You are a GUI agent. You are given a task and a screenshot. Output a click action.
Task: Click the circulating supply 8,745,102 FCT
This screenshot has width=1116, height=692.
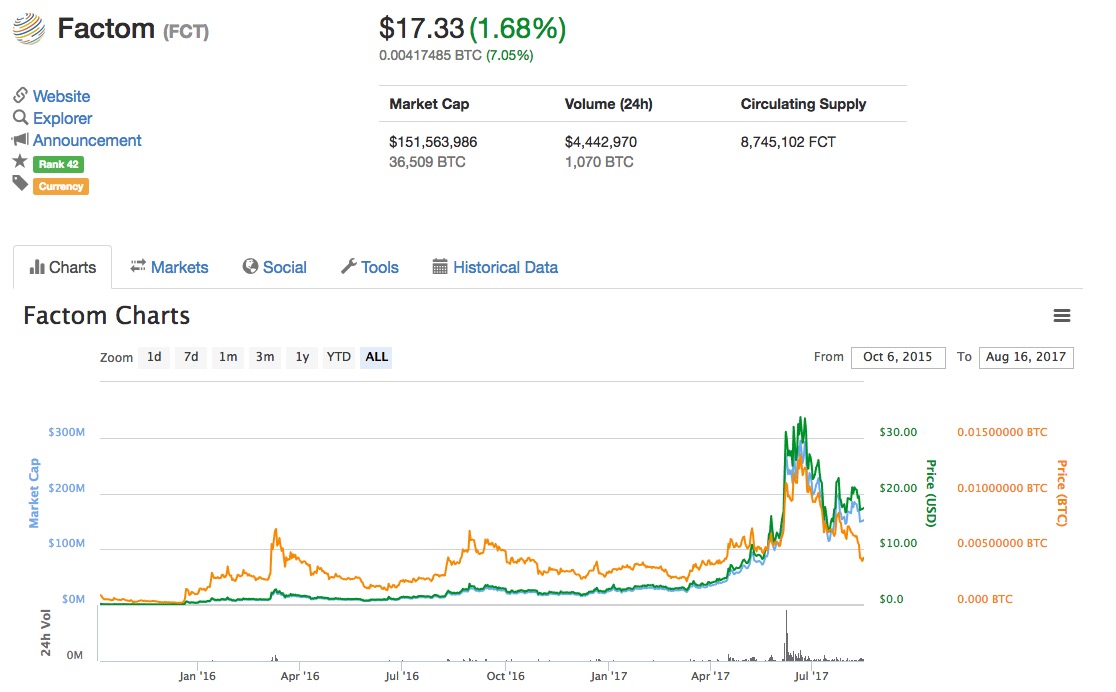coord(788,142)
